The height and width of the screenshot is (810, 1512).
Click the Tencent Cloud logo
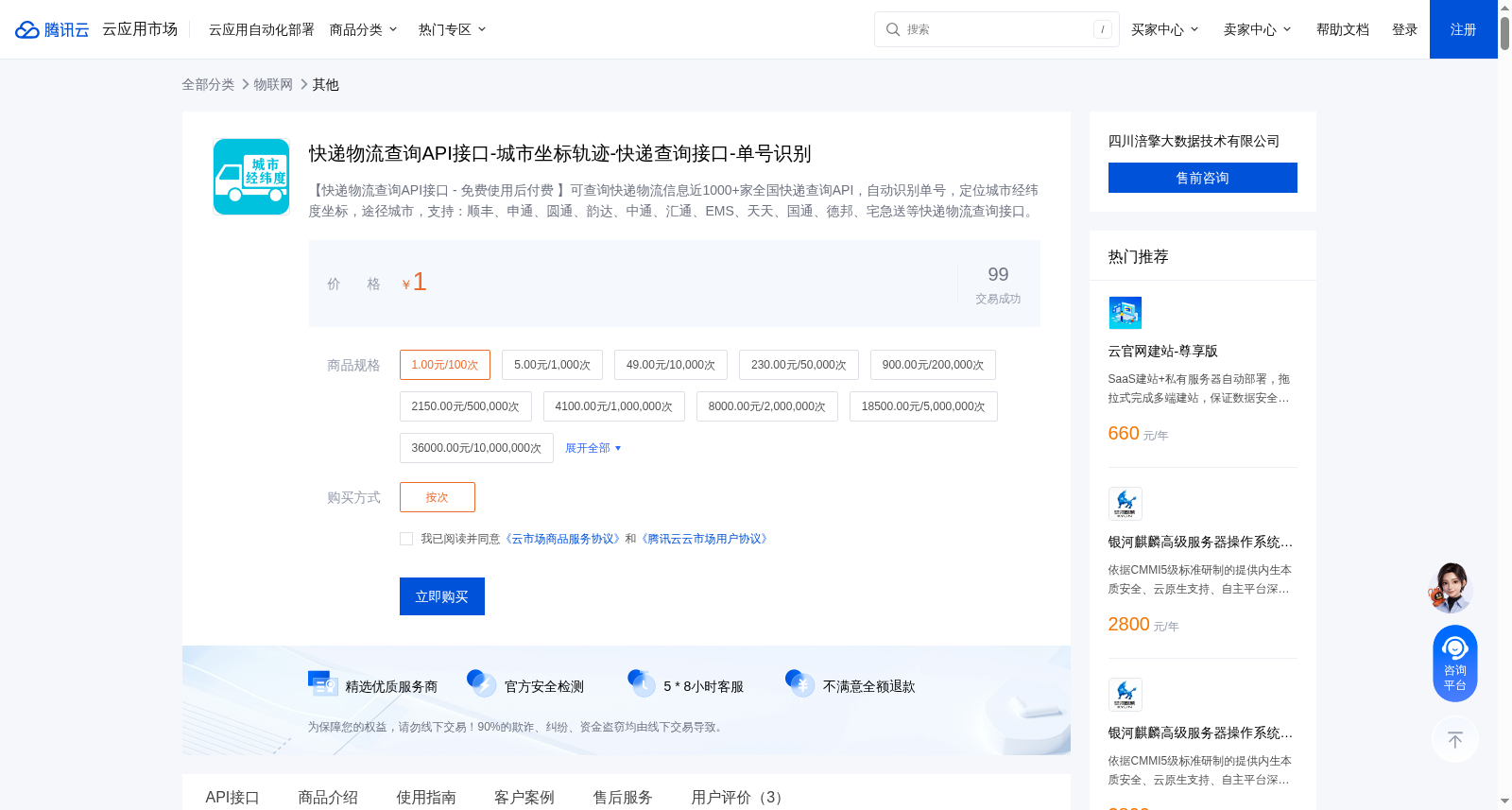[52, 29]
